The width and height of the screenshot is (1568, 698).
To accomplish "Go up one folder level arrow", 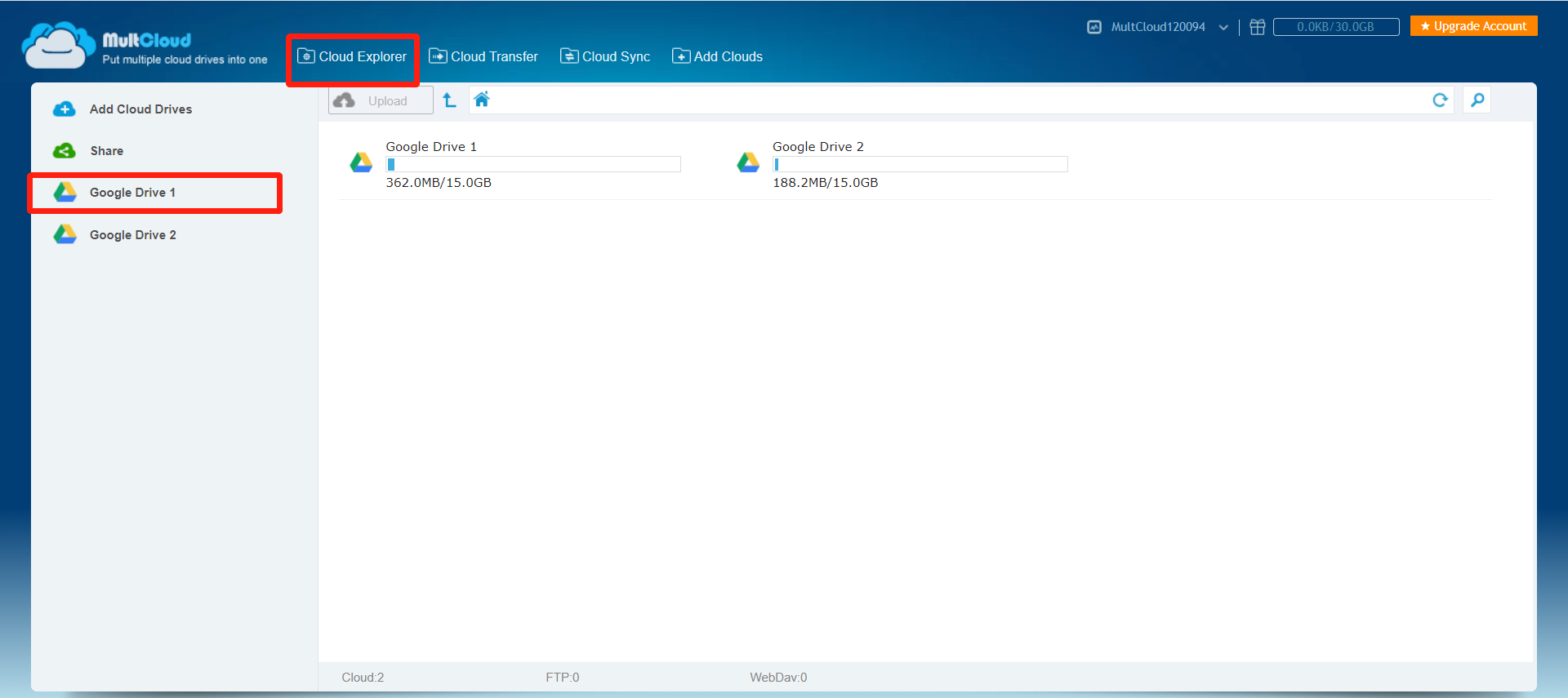I will [x=449, y=100].
